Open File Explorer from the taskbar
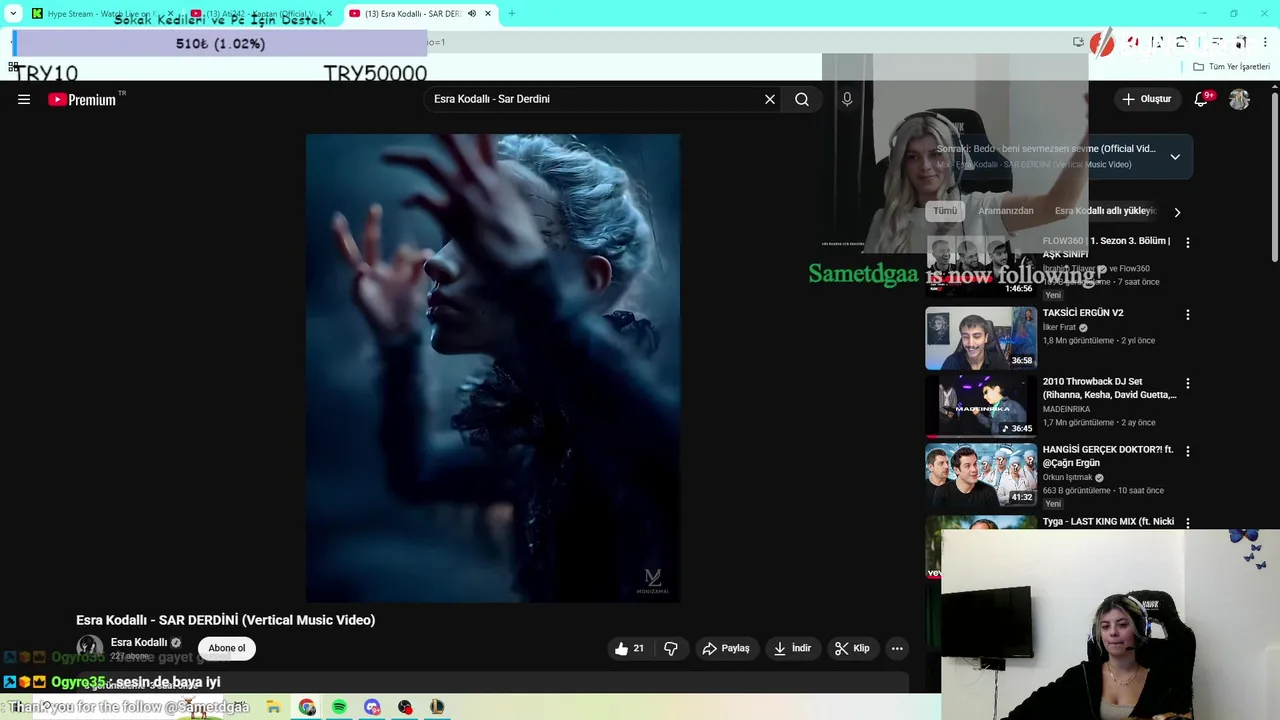Image resolution: width=1280 pixels, height=720 pixels. point(273,707)
